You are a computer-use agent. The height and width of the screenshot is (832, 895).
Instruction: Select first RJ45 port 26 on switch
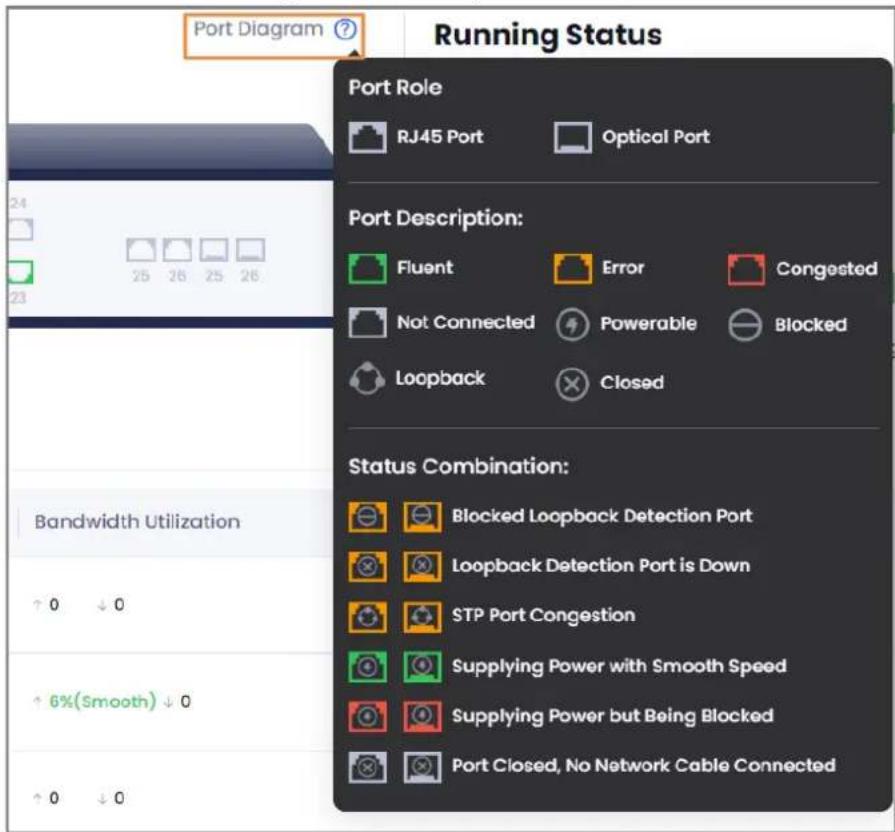pyautogui.click(x=178, y=250)
